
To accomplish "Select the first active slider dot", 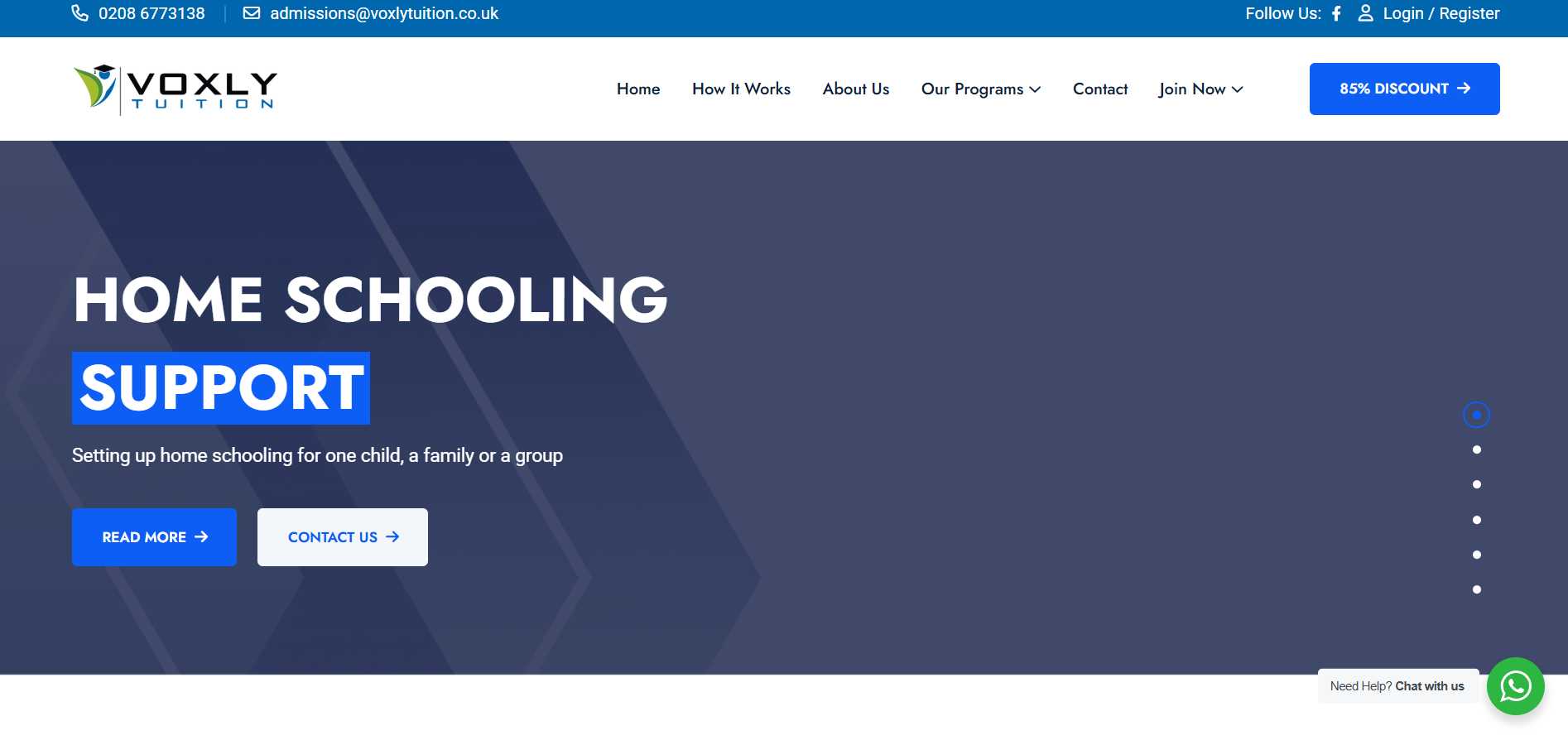I will click(x=1476, y=415).
